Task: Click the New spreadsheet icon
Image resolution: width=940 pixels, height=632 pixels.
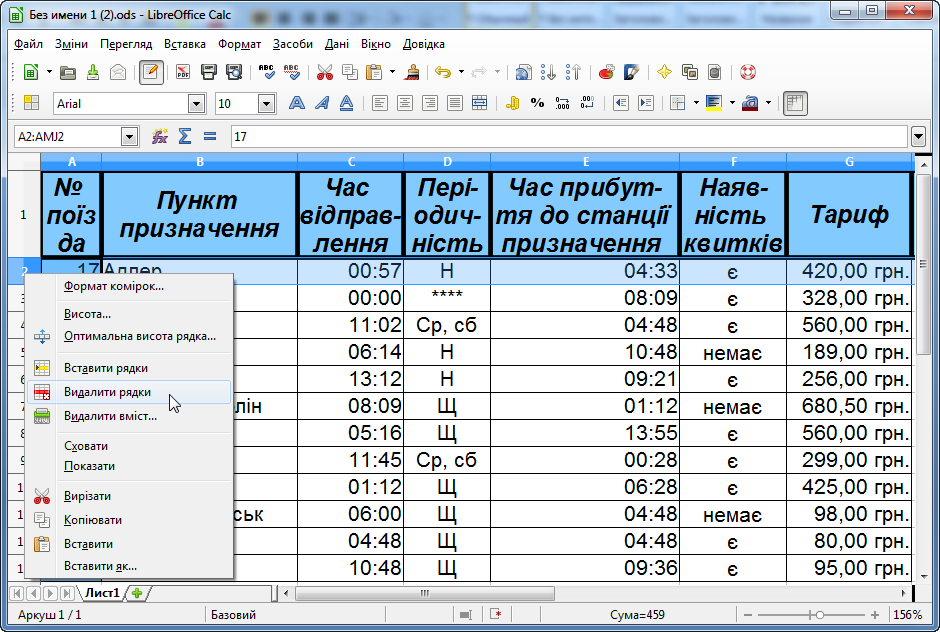Action: click(x=31, y=73)
